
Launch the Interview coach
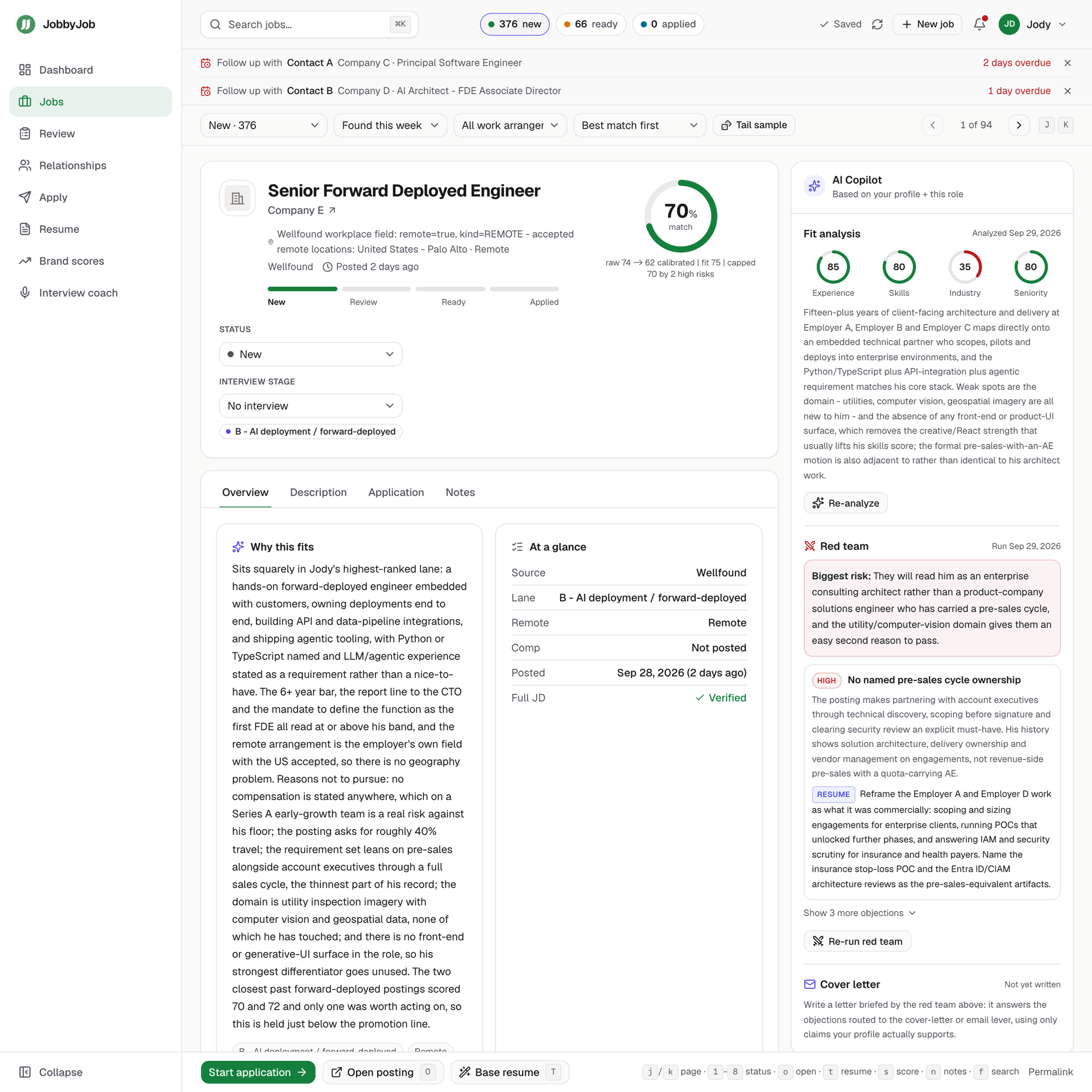[x=91, y=293]
